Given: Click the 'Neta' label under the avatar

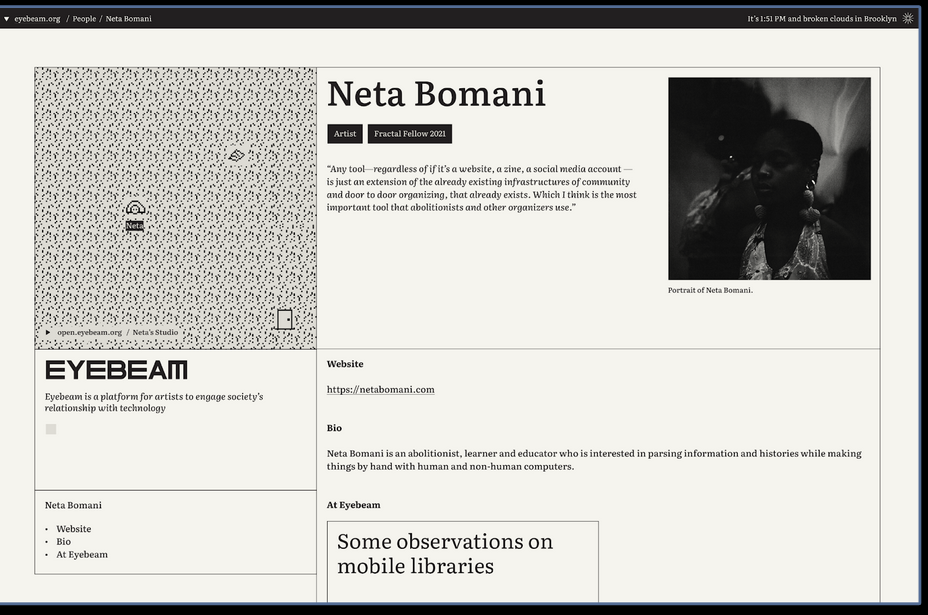Looking at the screenshot, I should coord(135,226).
